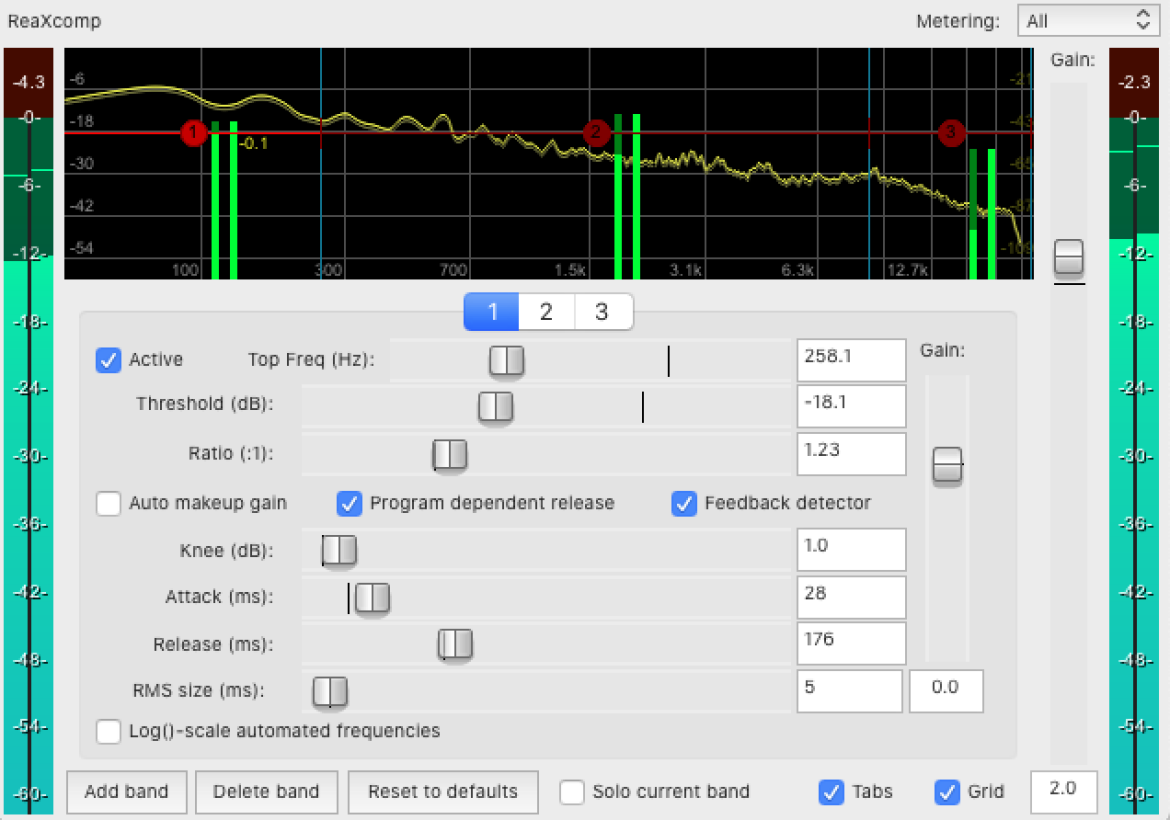1170x820 pixels.
Task: Click the band gain value field 0.0
Action: pos(946,691)
